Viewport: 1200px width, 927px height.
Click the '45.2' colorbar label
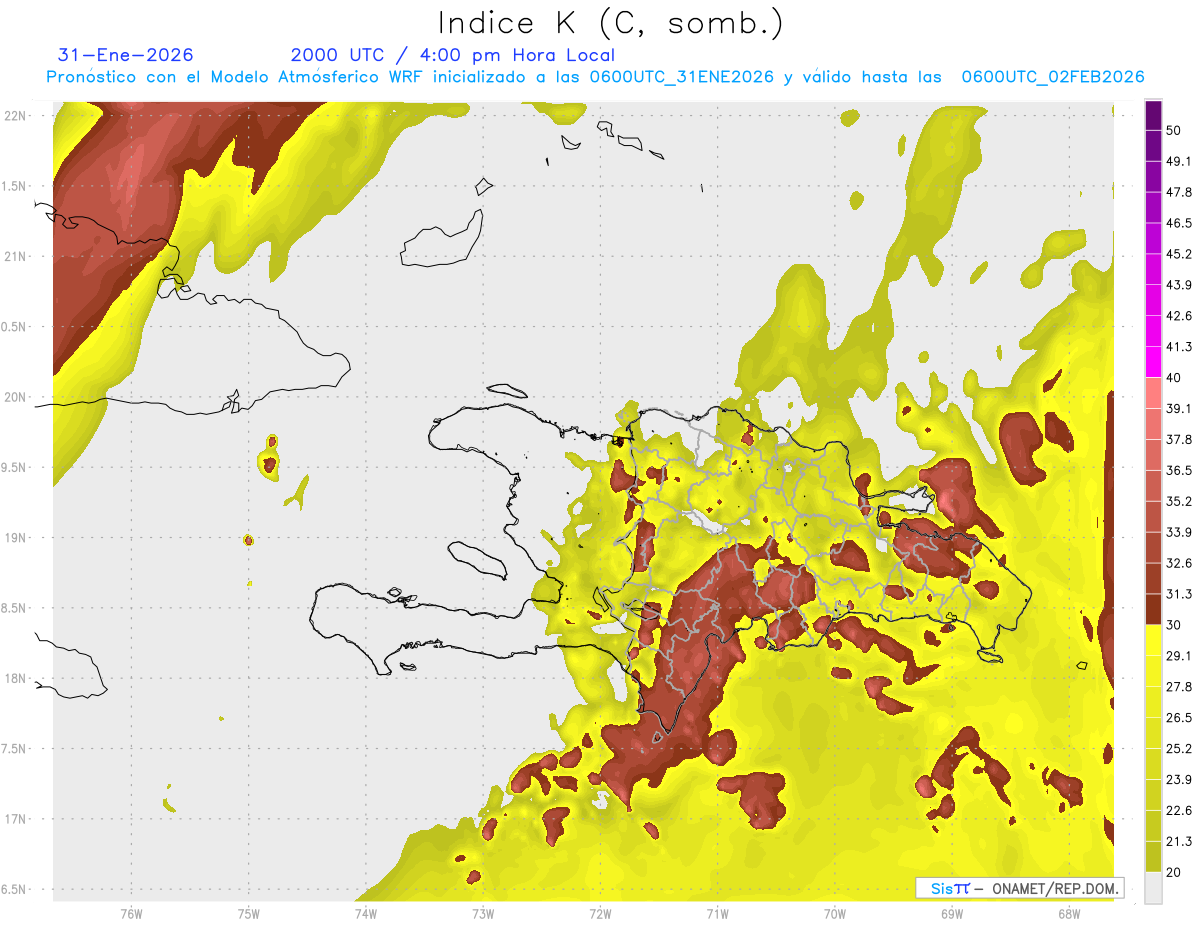(1179, 254)
